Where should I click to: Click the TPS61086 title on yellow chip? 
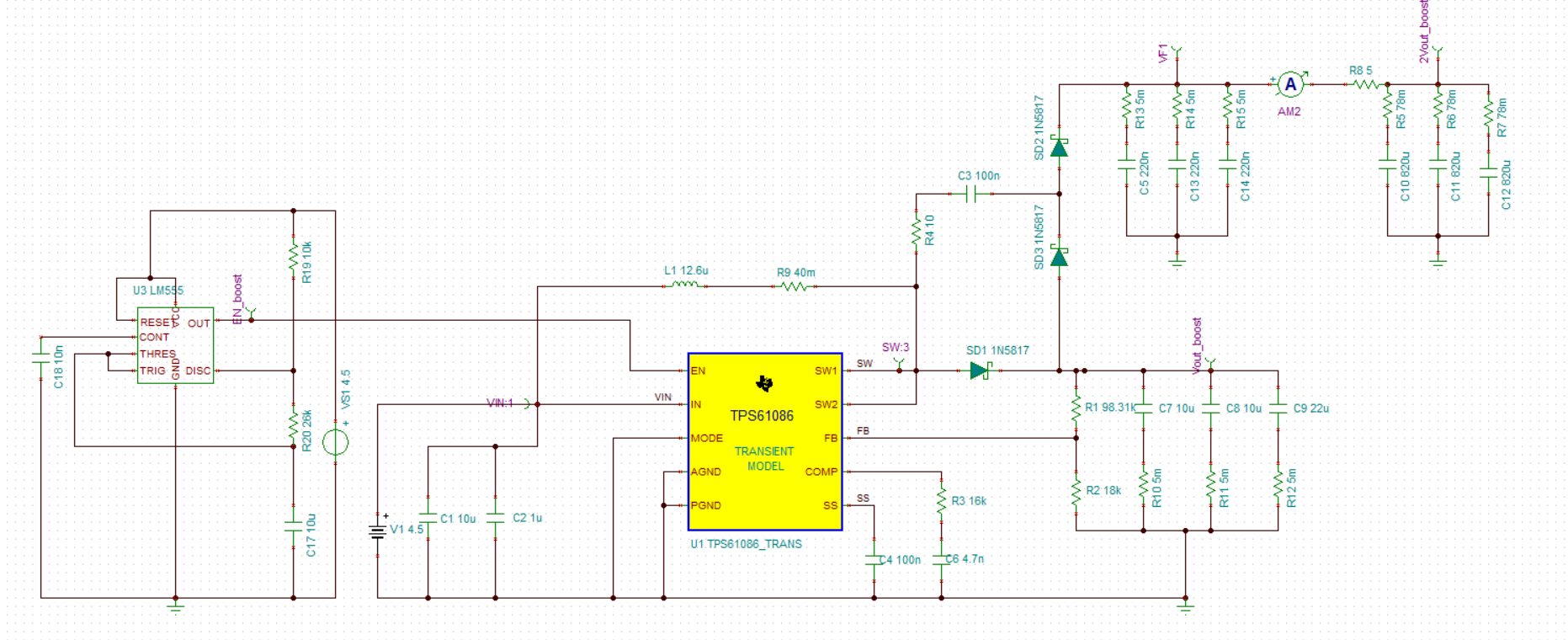(x=762, y=416)
